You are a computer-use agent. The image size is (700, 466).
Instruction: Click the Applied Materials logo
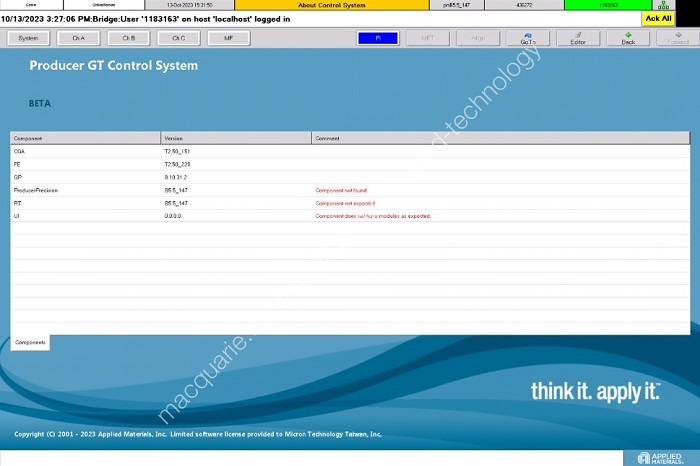tap(660, 457)
